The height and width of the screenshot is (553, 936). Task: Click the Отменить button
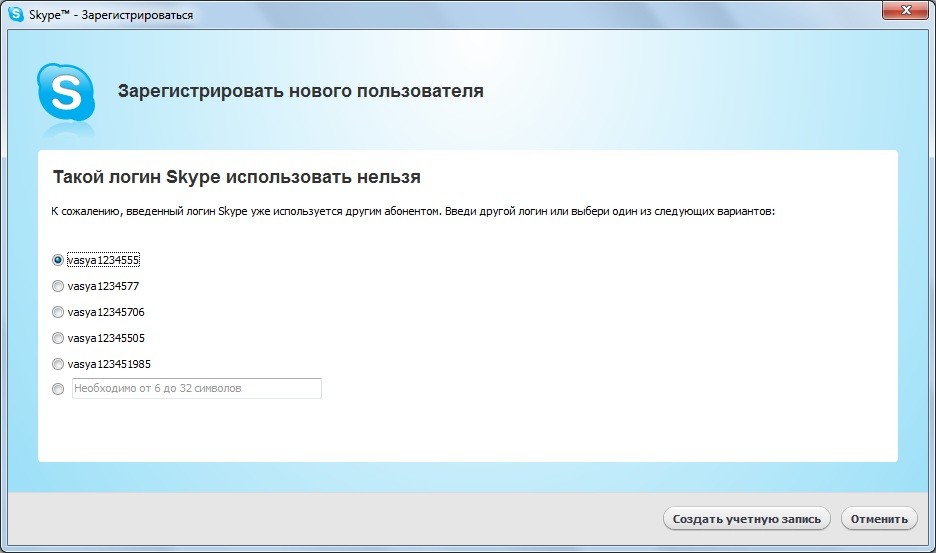(x=879, y=519)
